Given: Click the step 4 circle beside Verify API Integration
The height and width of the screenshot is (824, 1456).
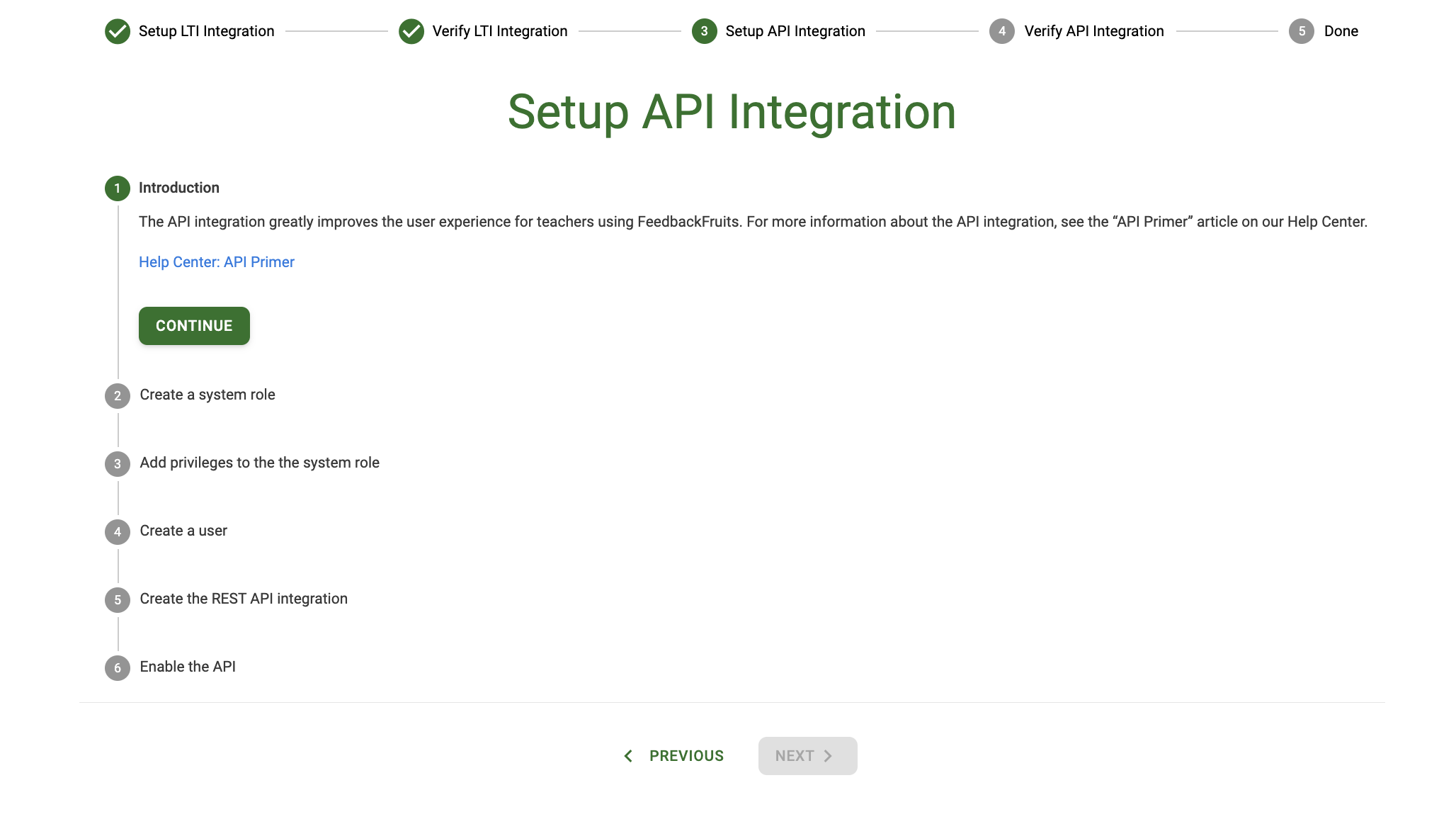Looking at the screenshot, I should [x=1002, y=31].
